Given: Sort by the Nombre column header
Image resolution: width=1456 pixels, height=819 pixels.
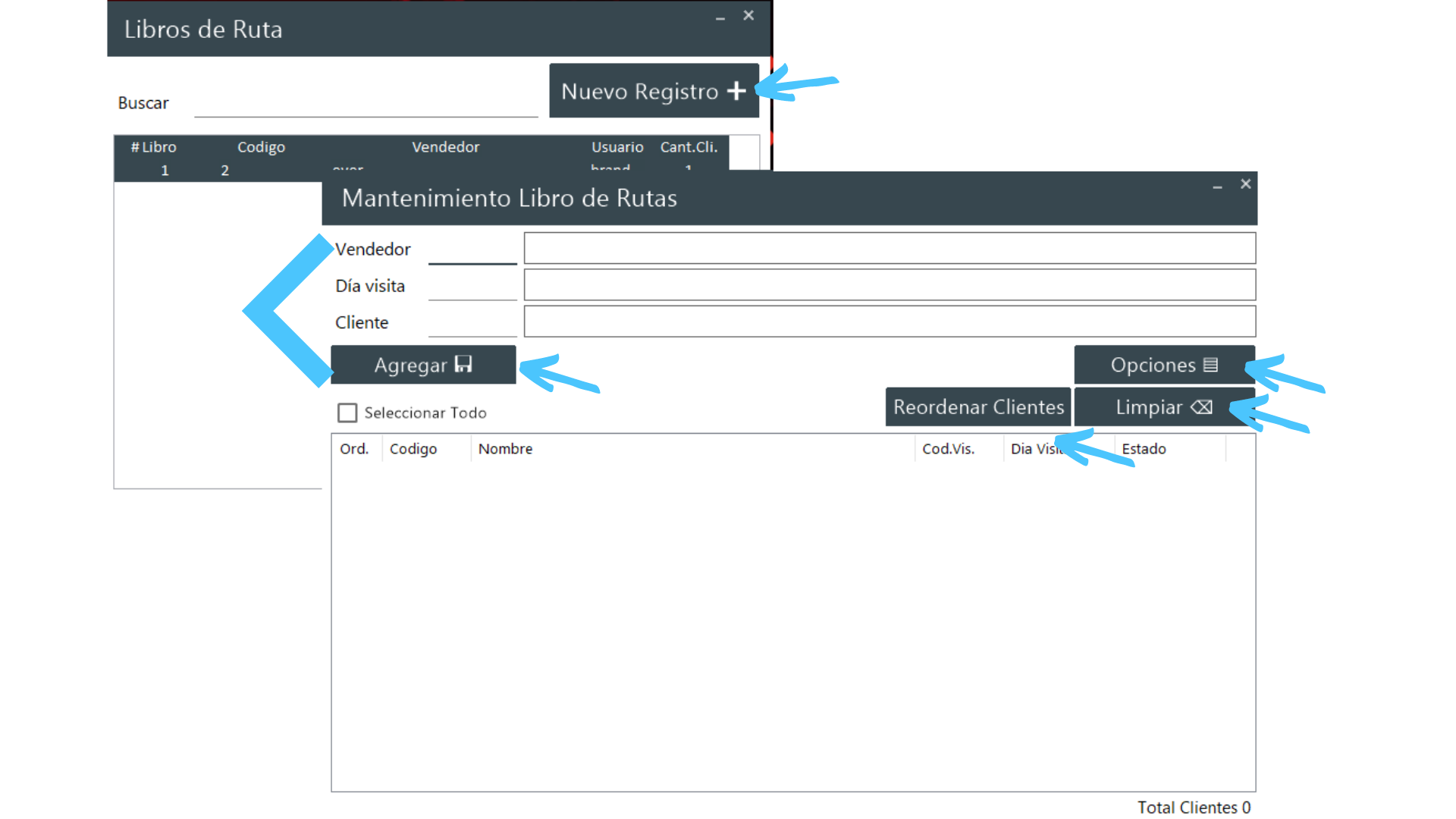Looking at the screenshot, I should (505, 449).
